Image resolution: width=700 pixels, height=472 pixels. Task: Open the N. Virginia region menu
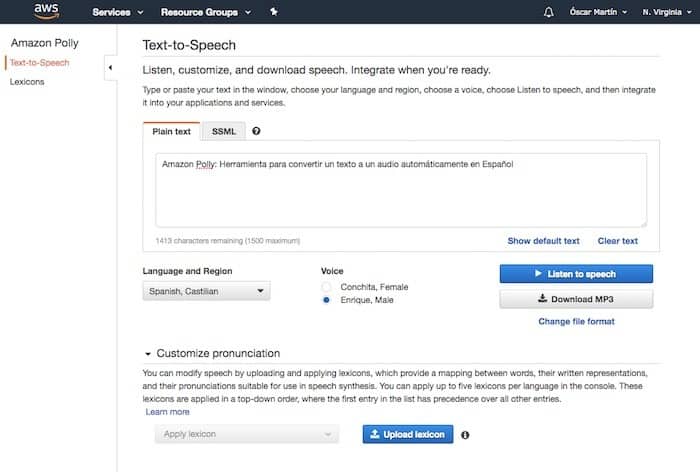tap(667, 12)
